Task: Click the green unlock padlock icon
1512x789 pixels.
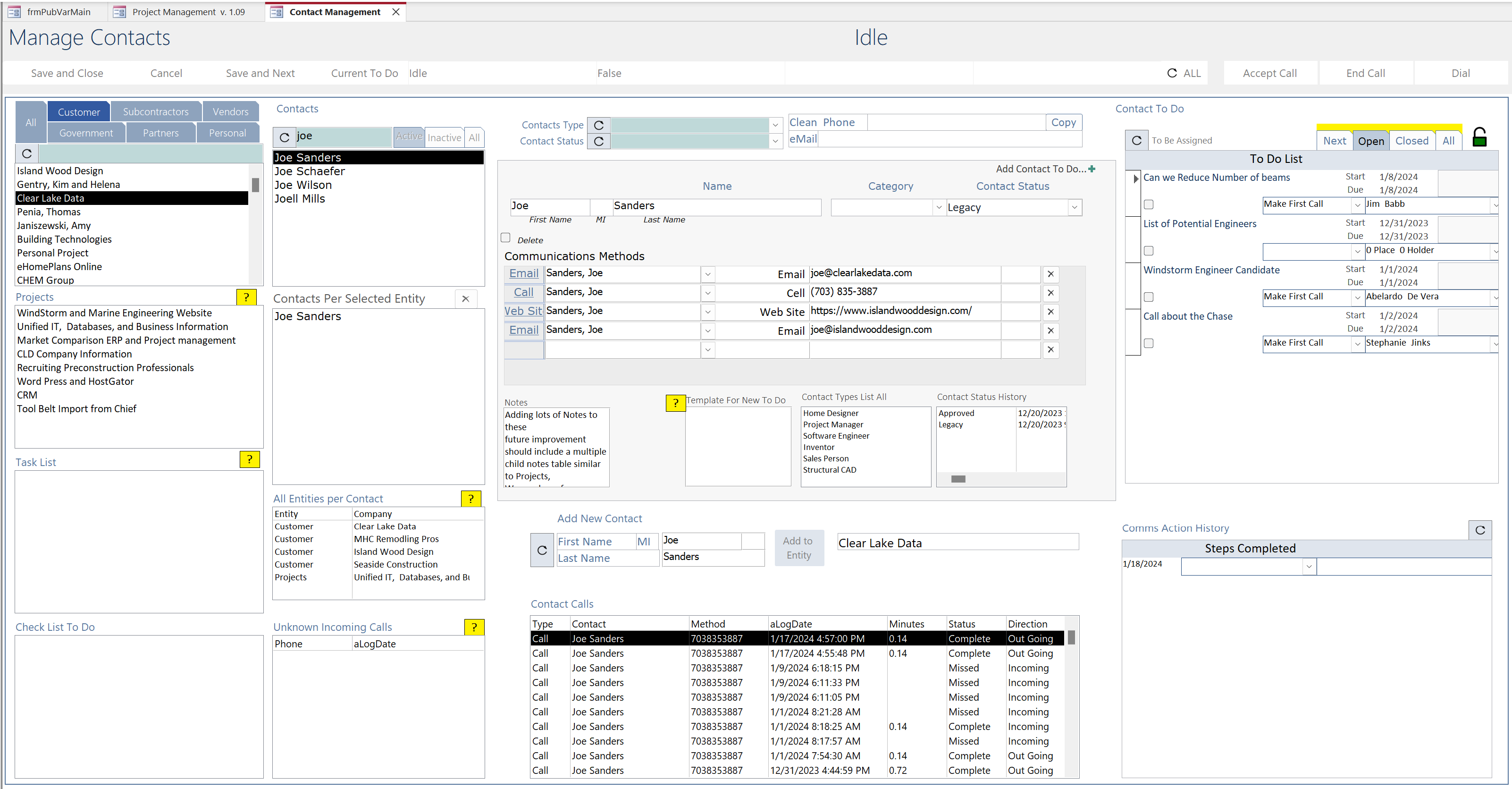Action: pos(1479,138)
